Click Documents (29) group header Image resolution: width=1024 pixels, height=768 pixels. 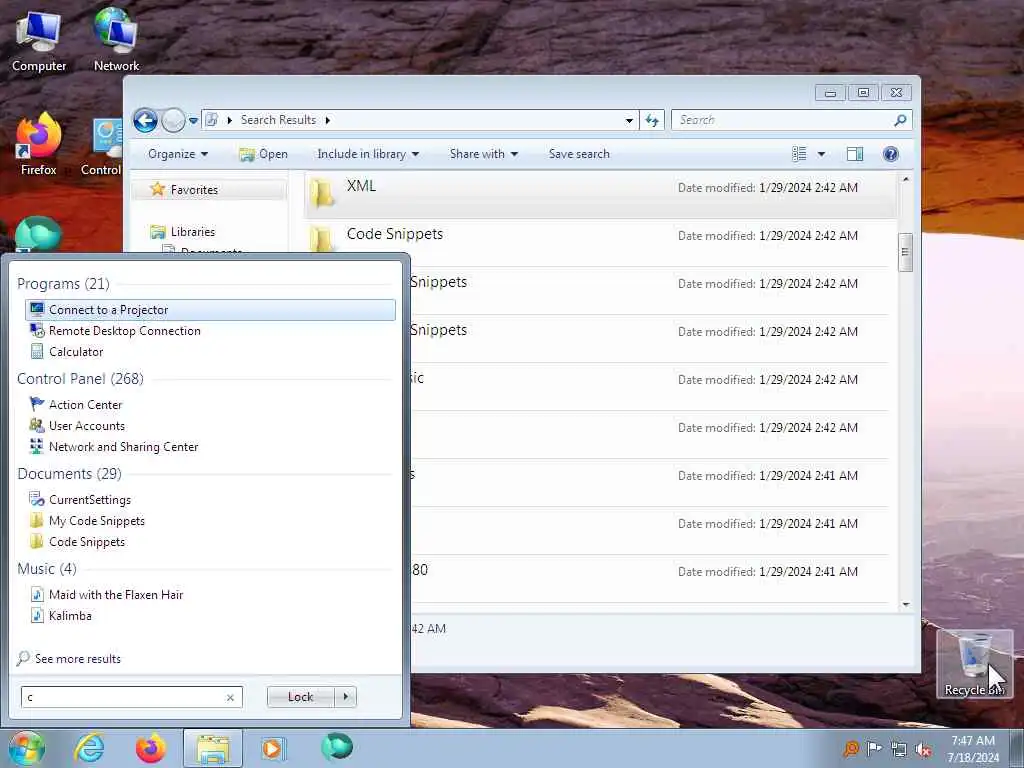(x=69, y=473)
